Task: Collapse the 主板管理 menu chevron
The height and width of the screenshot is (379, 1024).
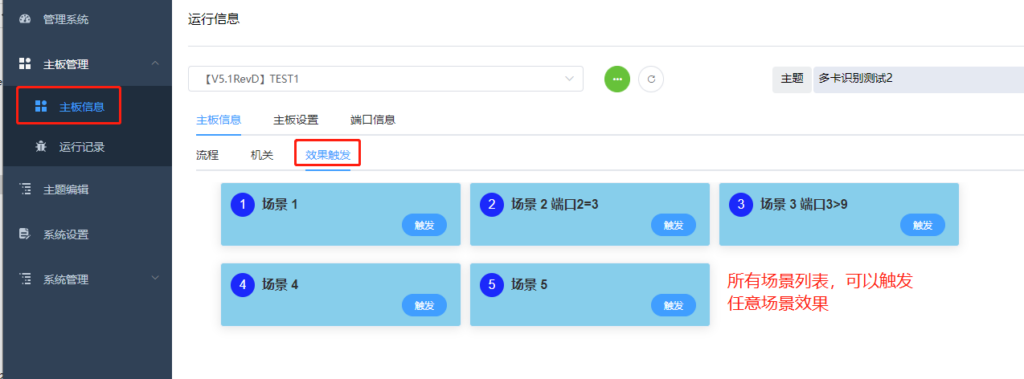Action: pos(155,63)
